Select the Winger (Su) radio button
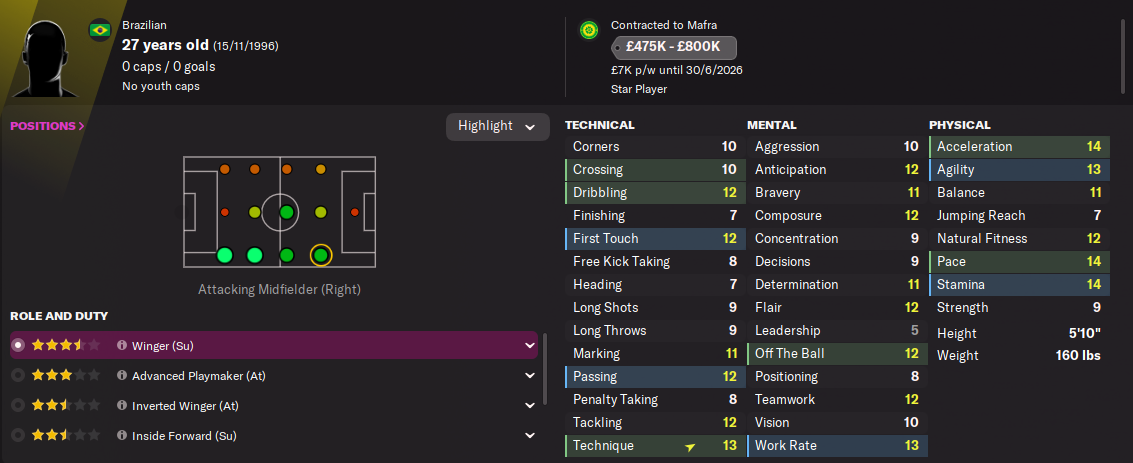The height and width of the screenshot is (463, 1133). [17, 346]
